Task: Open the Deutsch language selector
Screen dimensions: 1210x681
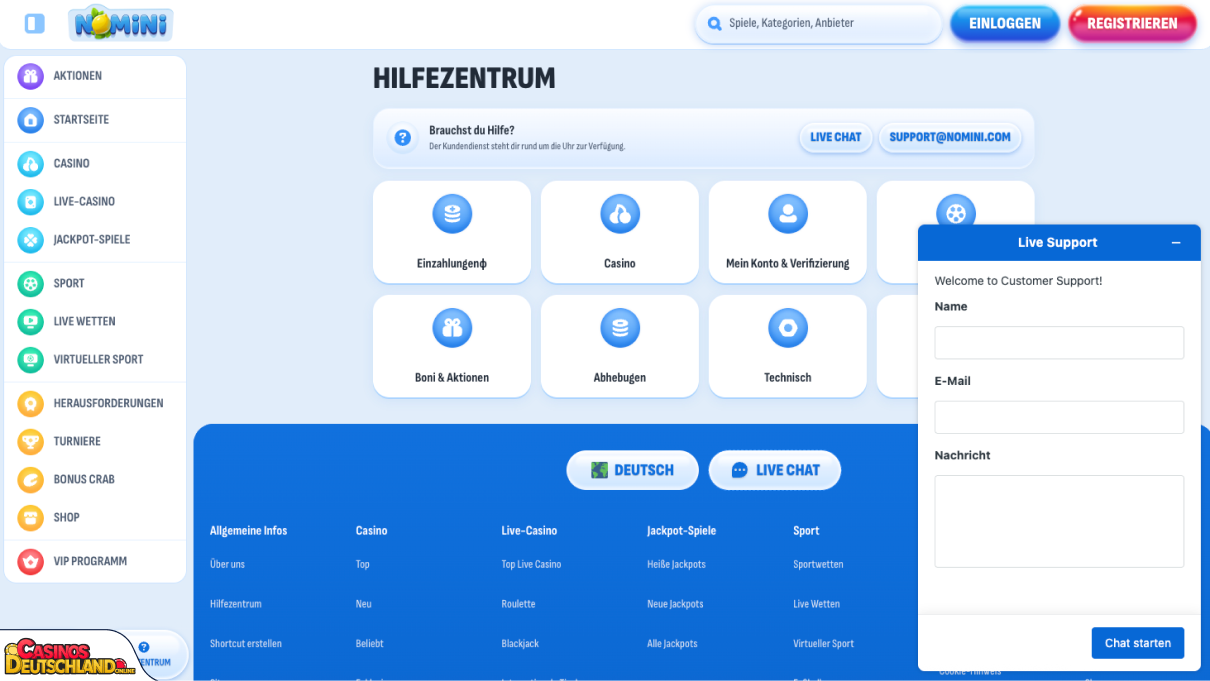Action: [632, 470]
